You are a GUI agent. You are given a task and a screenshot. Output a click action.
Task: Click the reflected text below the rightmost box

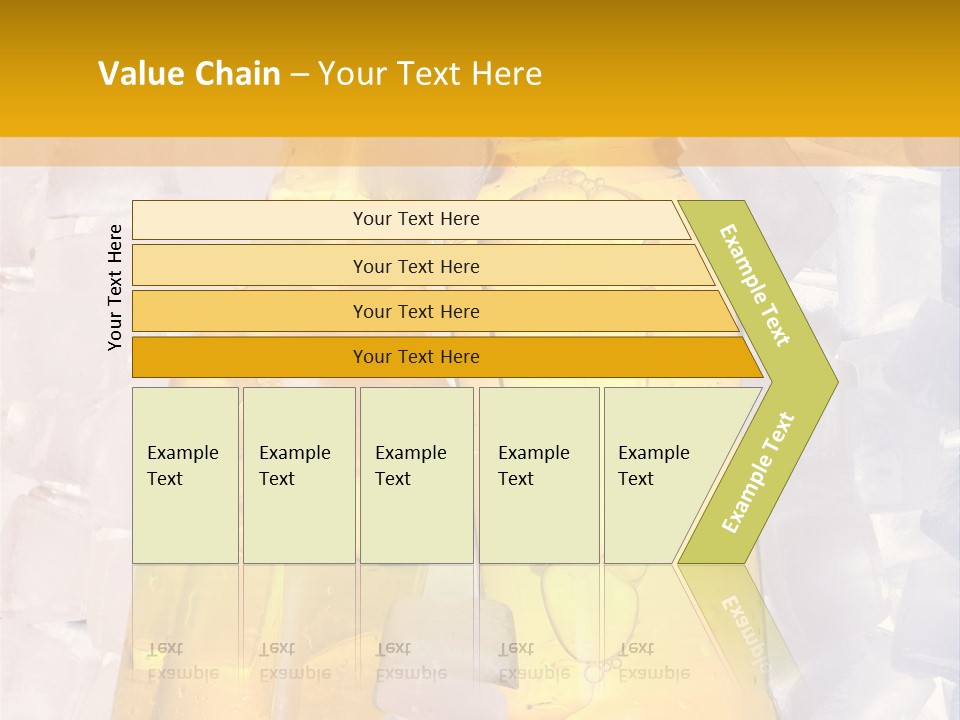(654, 662)
